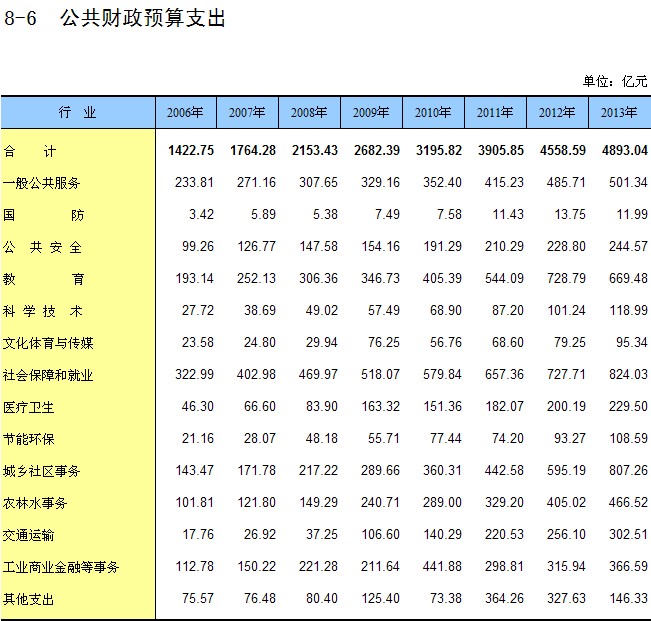Select the 一般公共服务 row label

[41, 183]
